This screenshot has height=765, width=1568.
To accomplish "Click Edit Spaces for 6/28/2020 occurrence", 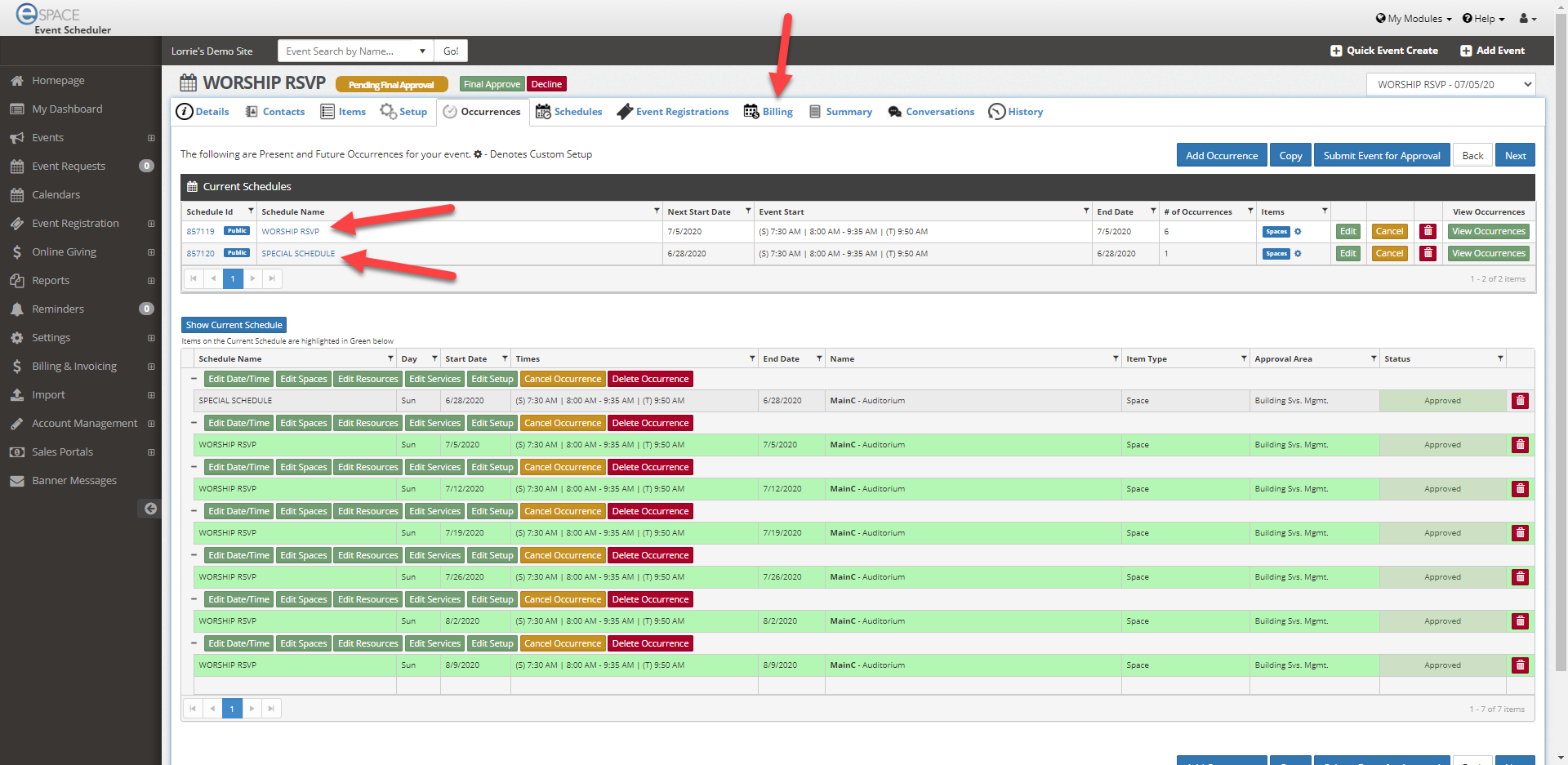I will pos(303,379).
